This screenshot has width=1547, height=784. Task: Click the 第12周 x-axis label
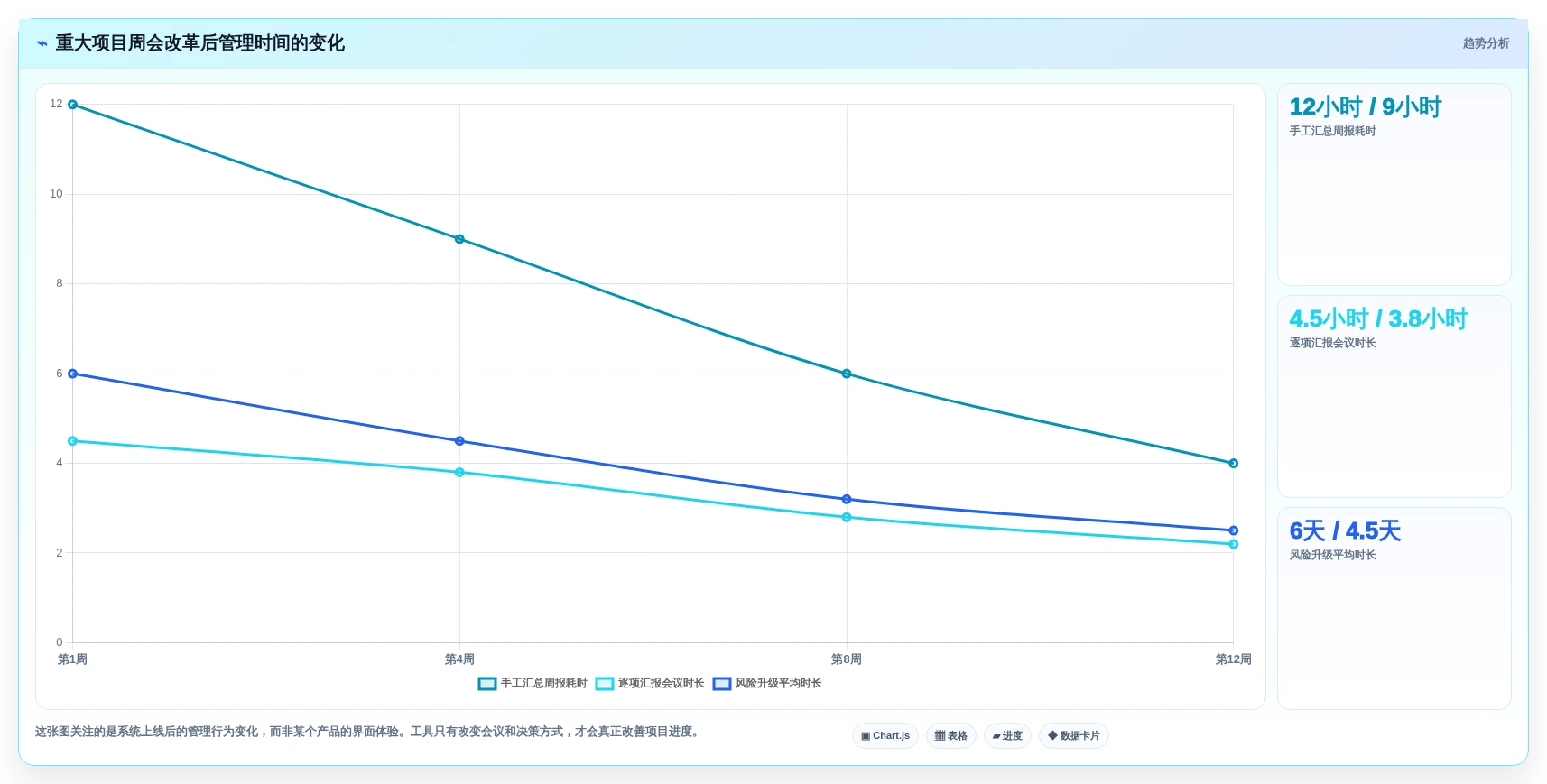[1234, 659]
